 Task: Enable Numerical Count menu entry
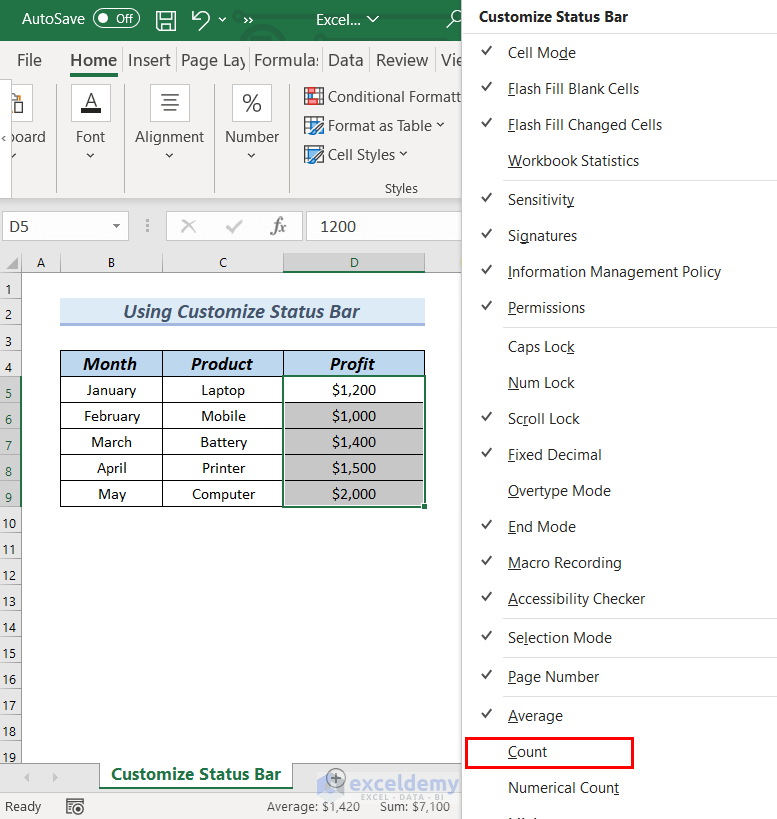click(x=619, y=788)
